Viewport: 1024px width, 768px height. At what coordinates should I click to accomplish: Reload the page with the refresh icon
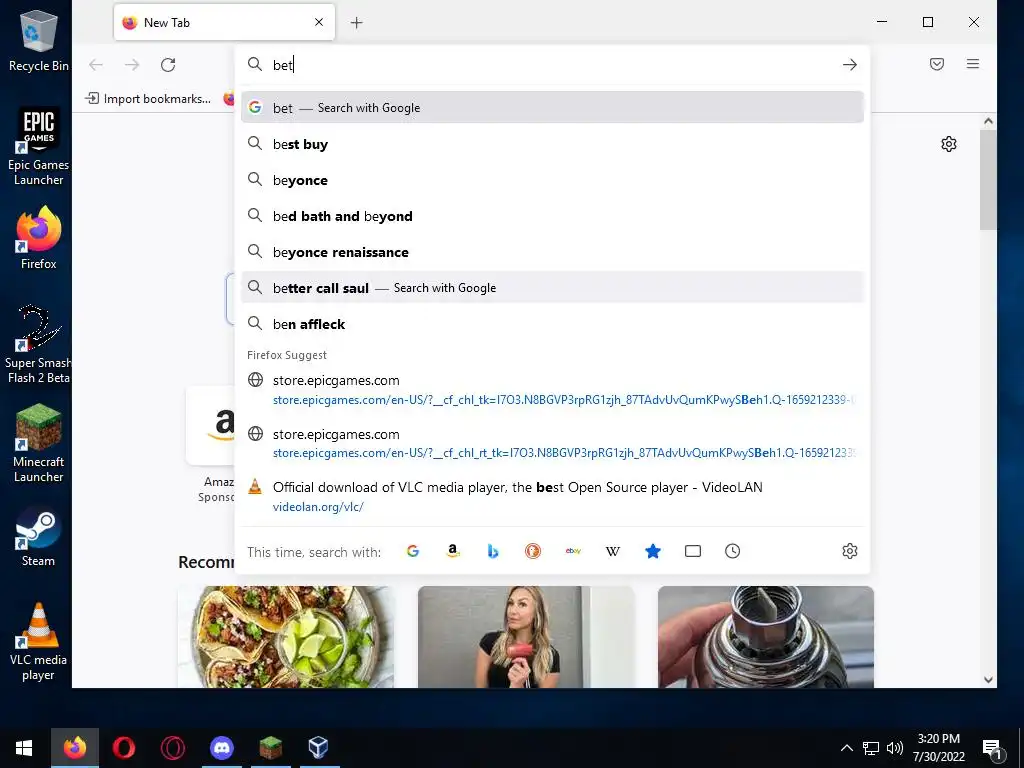168,65
